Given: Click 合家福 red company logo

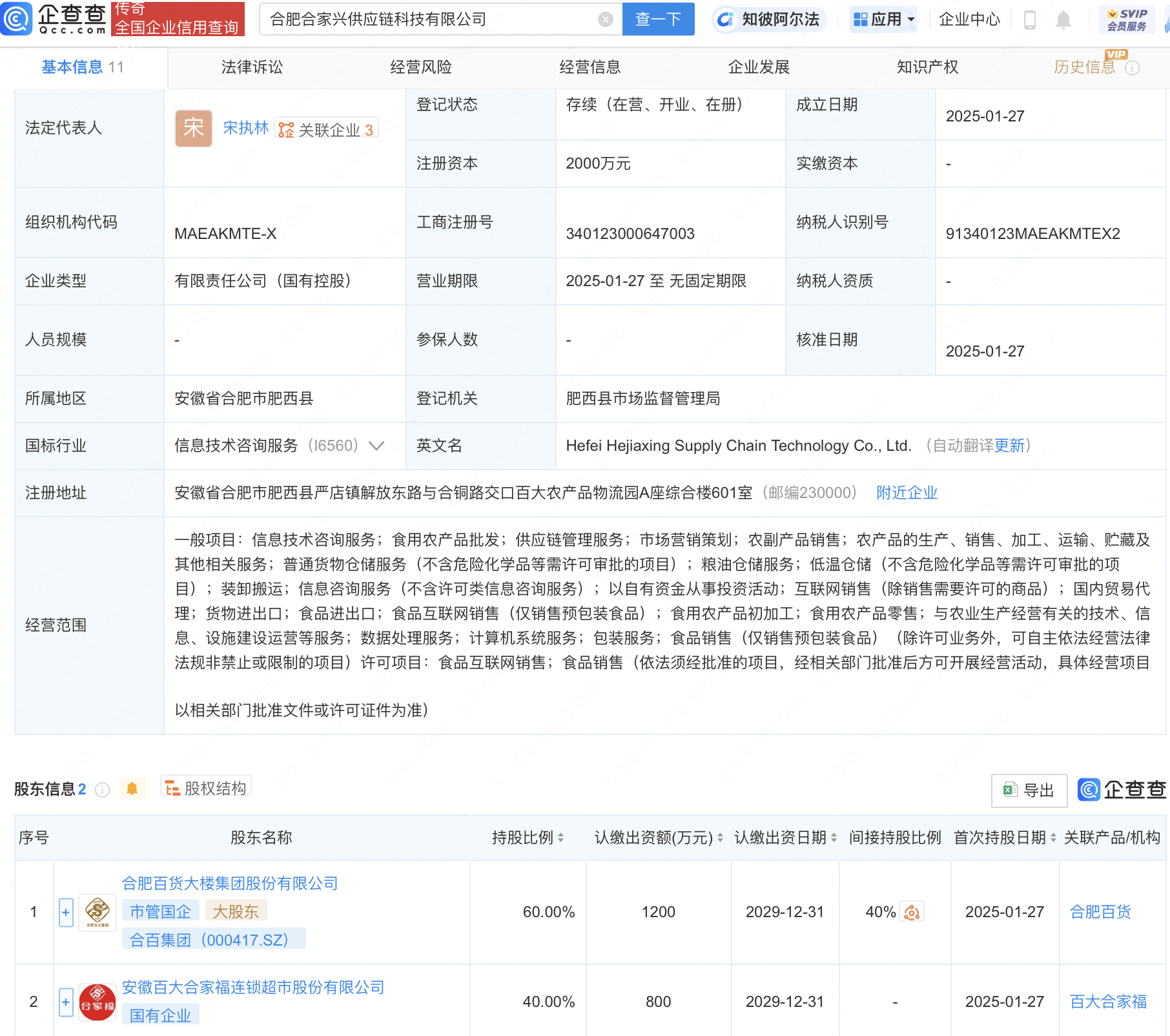Looking at the screenshot, I should (97, 1002).
